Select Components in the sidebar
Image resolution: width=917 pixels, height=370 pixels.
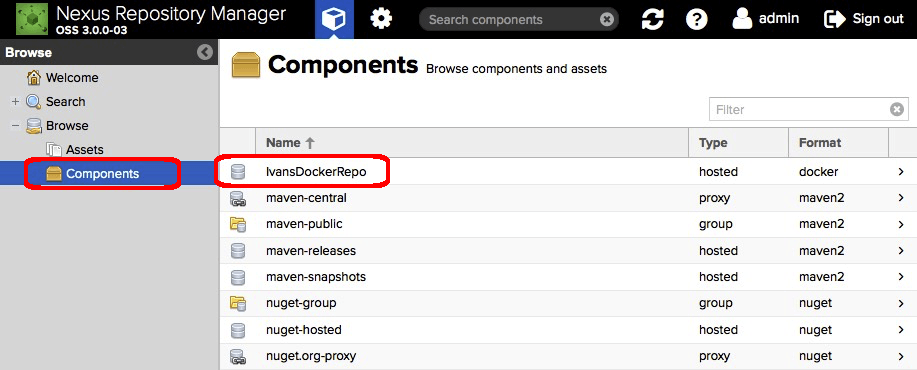click(x=102, y=174)
